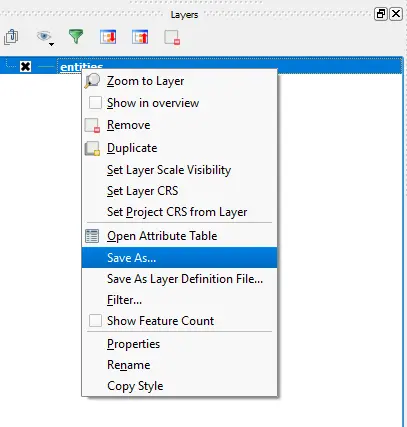Click the magnifier icon beside Zoom to Layer
The width and height of the screenshot is (407, 427).
pyautogui.click(x=92, y=81)
